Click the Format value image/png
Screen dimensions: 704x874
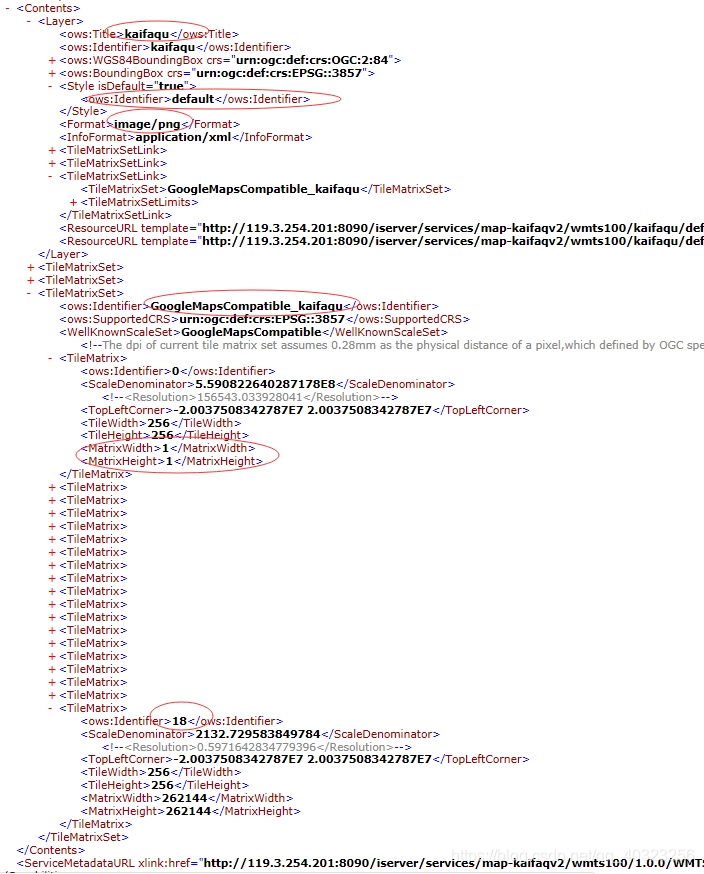pos(147,124)
